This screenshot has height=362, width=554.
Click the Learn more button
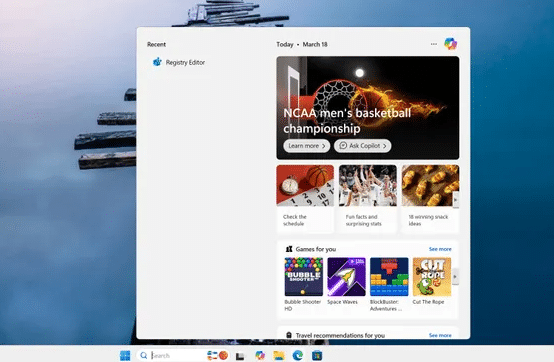(x=307, y=146)
